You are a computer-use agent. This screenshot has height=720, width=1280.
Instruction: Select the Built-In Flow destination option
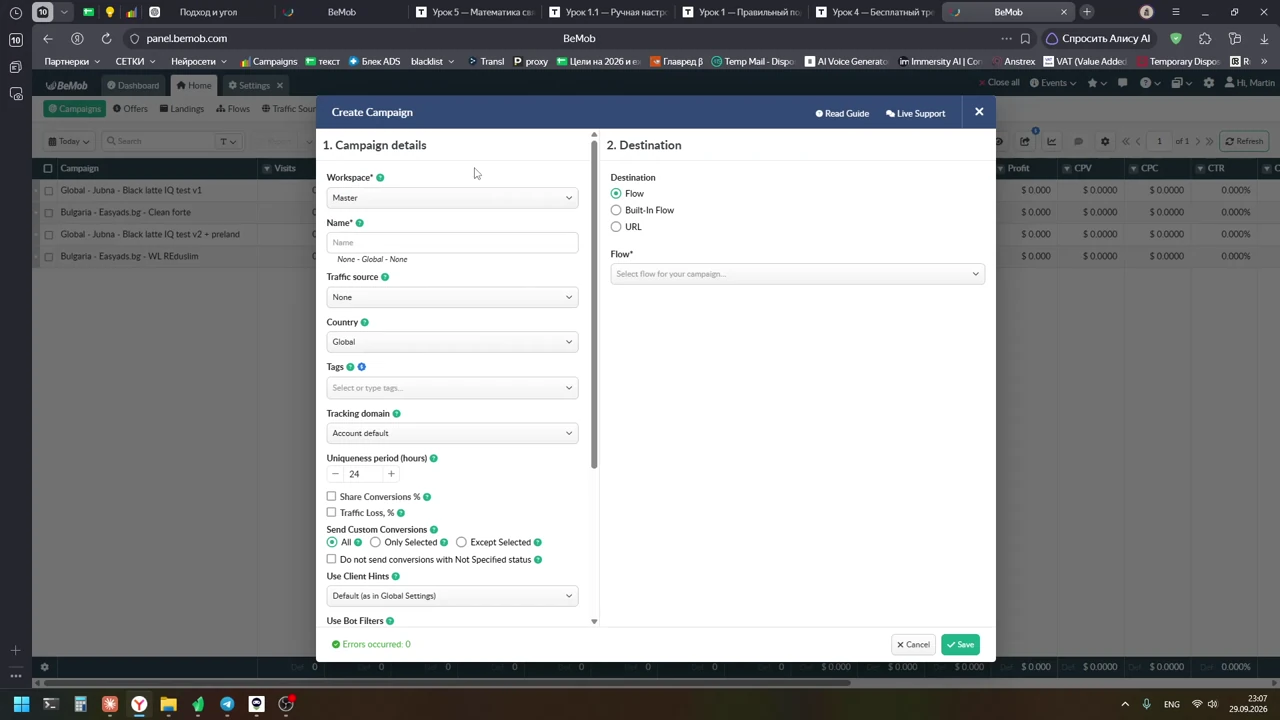pyautogui.click(x=616, y=210)
